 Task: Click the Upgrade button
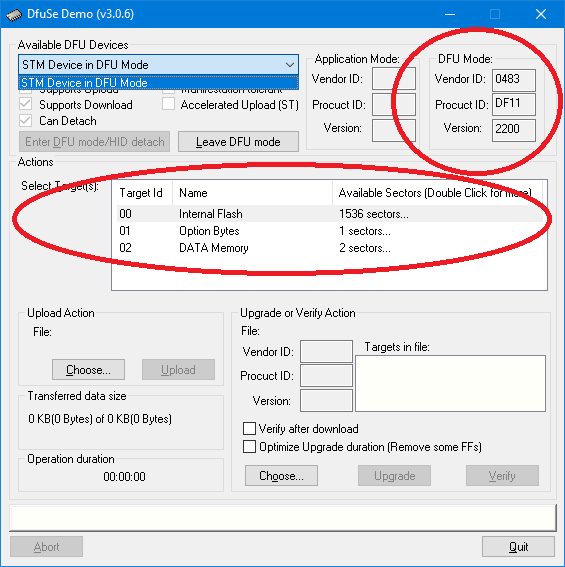coord(394,476)
